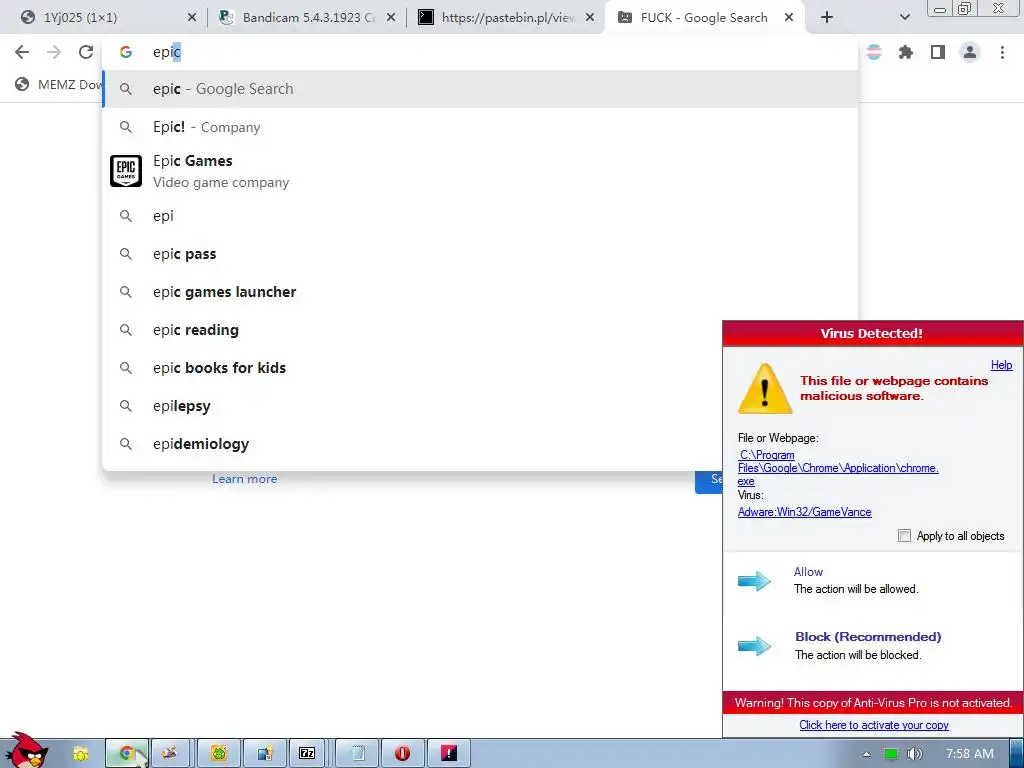Click the red exclamation taskbar icon
The image size is (1024, 768).
[449, 754]
